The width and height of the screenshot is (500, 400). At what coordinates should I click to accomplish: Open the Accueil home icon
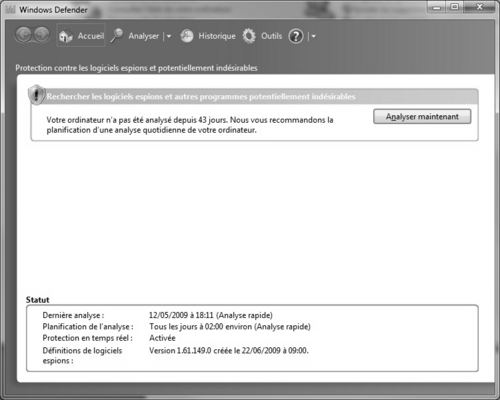coord(66,36)
